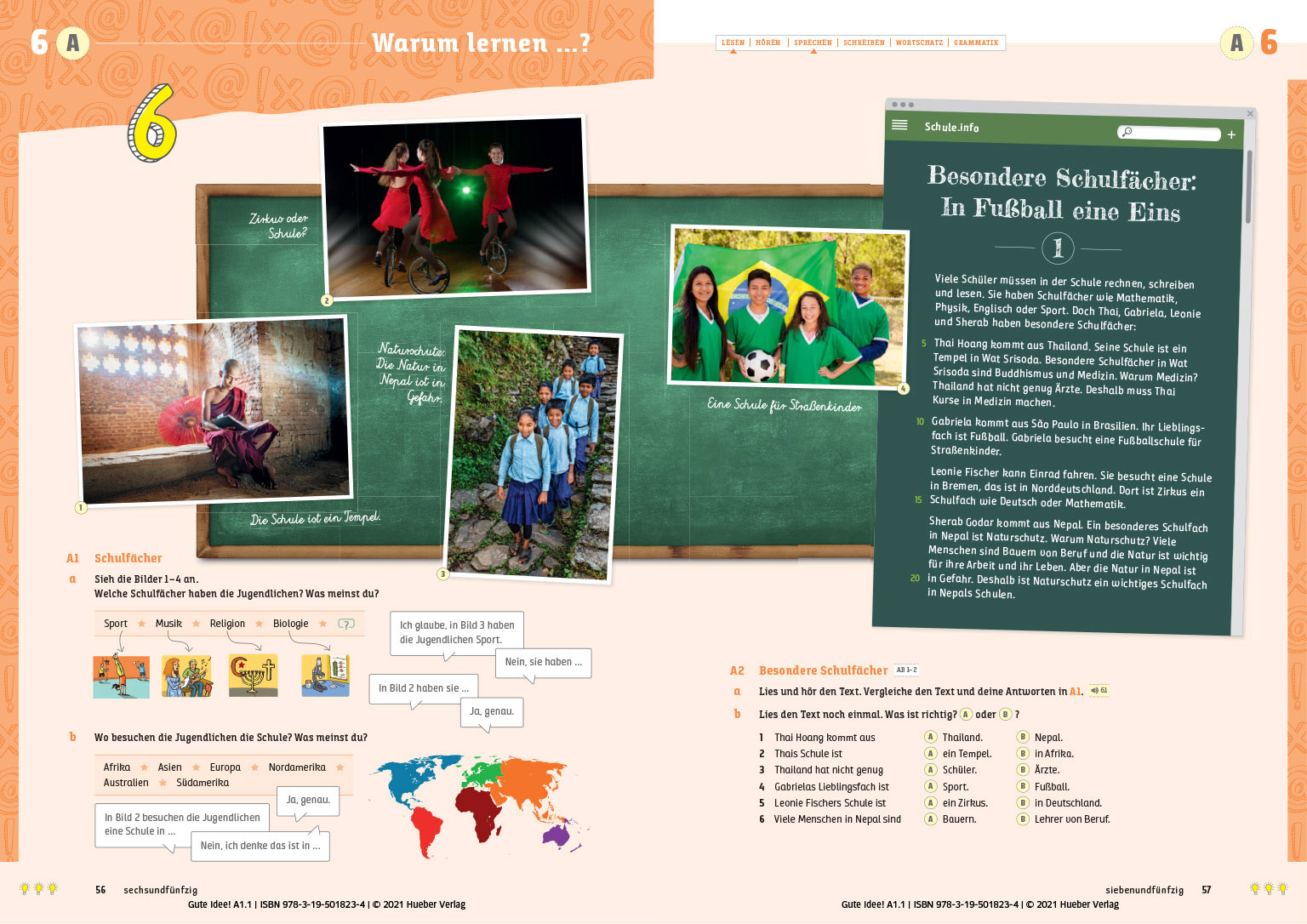The height and width of the screenshot is (924, 1307).
Task: Click the light bulb icons at bottom left
Action: [38, 889]
